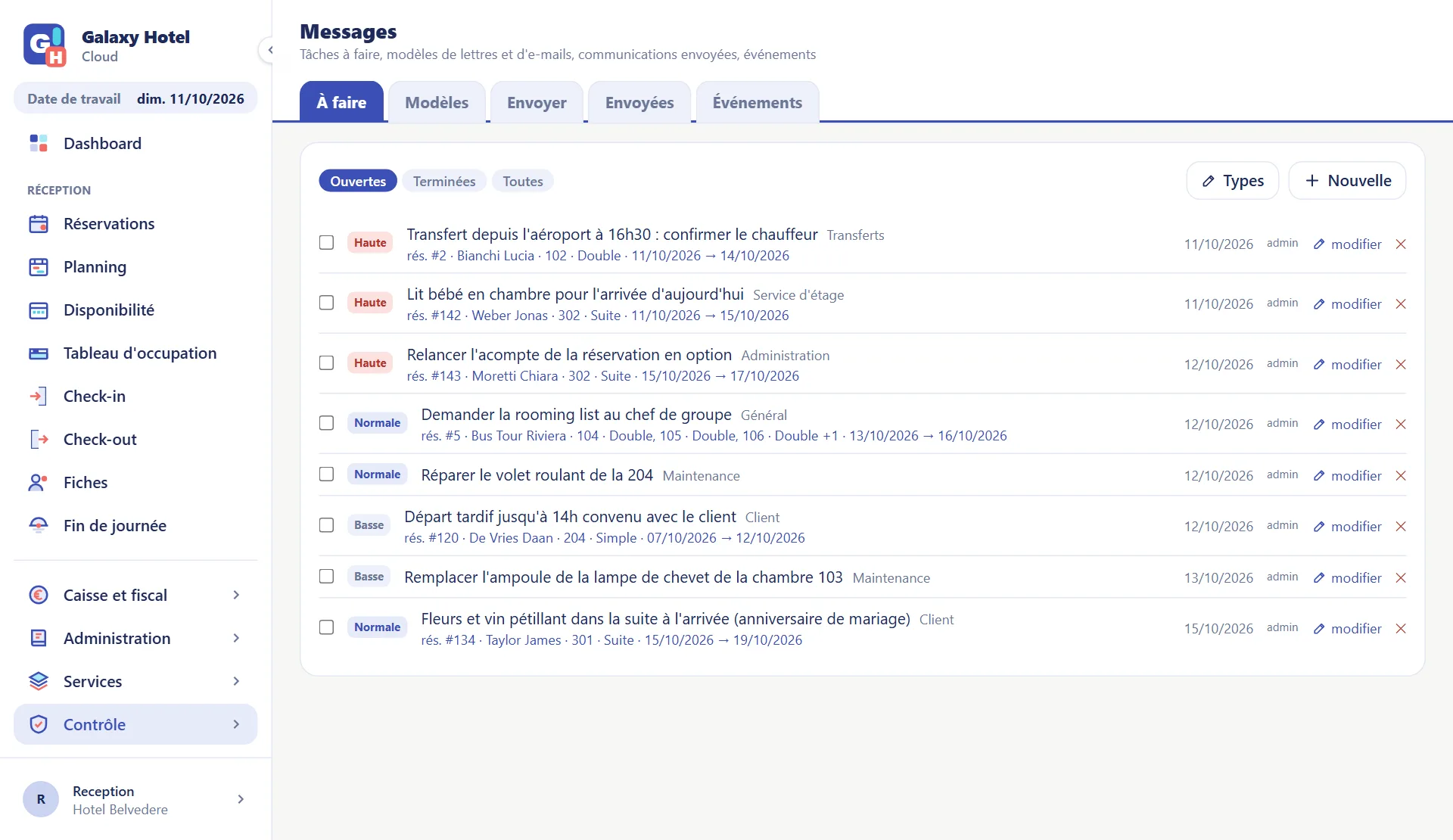Click the Check-out door icon

point(39,440)
